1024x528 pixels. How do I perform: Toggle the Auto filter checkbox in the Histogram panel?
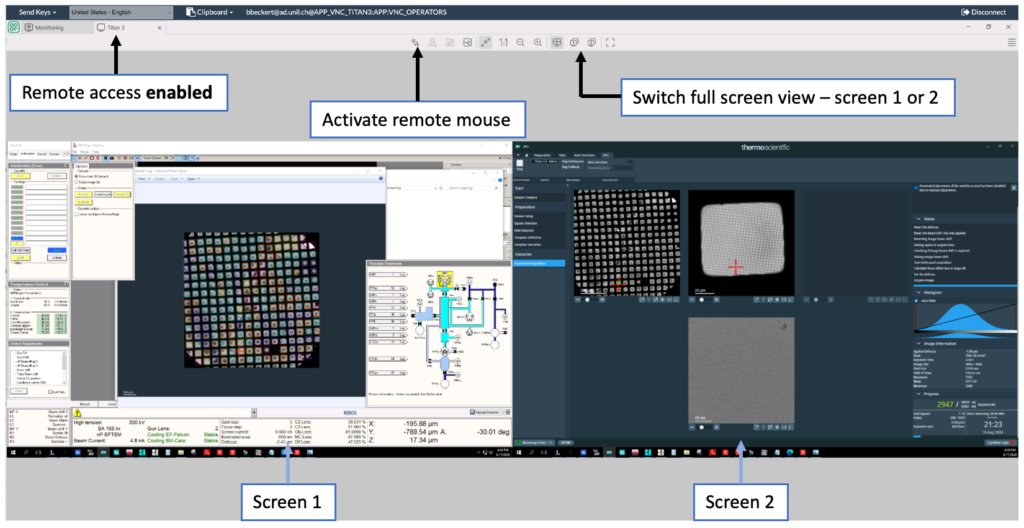pyautogui.click(x=916, y=301)
